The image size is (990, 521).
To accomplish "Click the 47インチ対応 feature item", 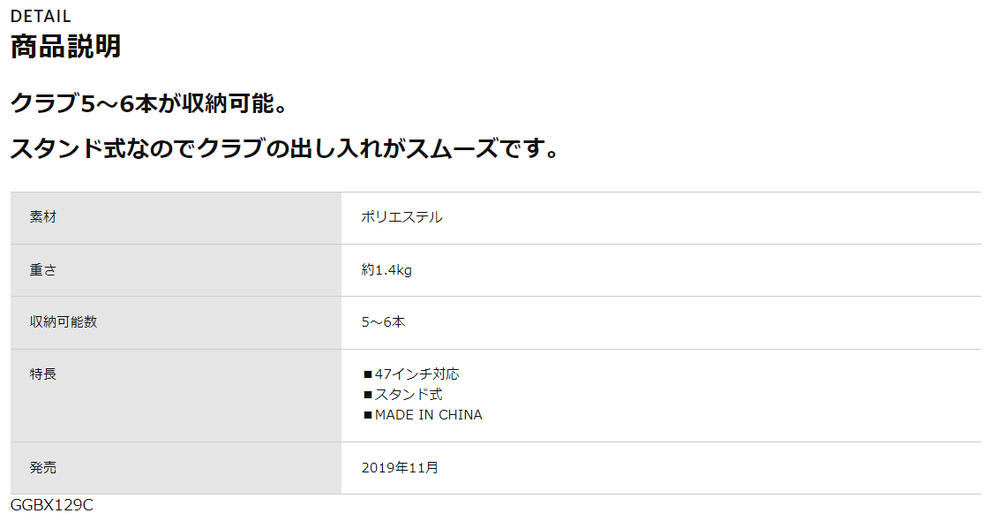I will click(417, 374).
